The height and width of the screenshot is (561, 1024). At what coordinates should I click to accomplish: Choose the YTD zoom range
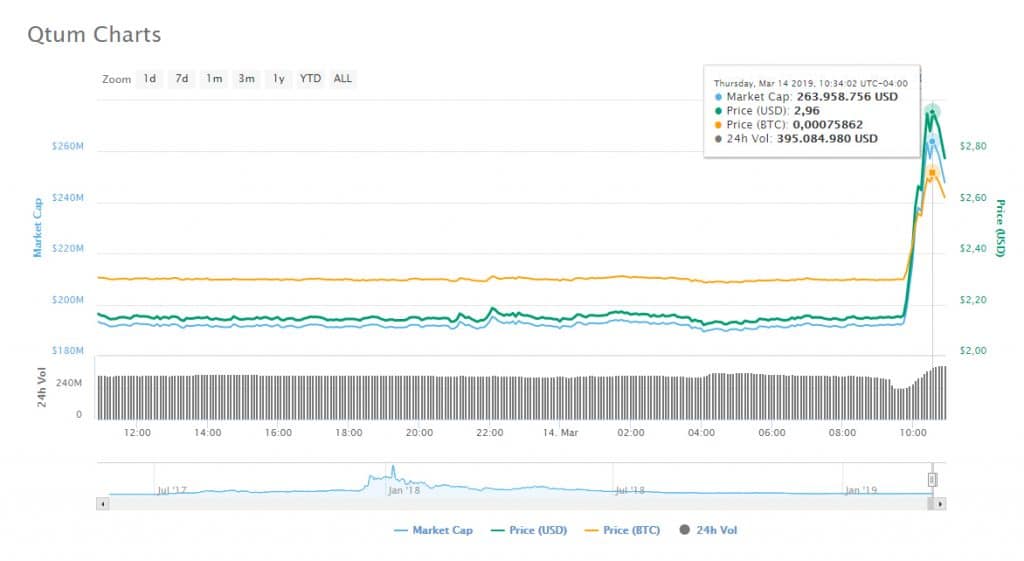(x=310, y=78)
